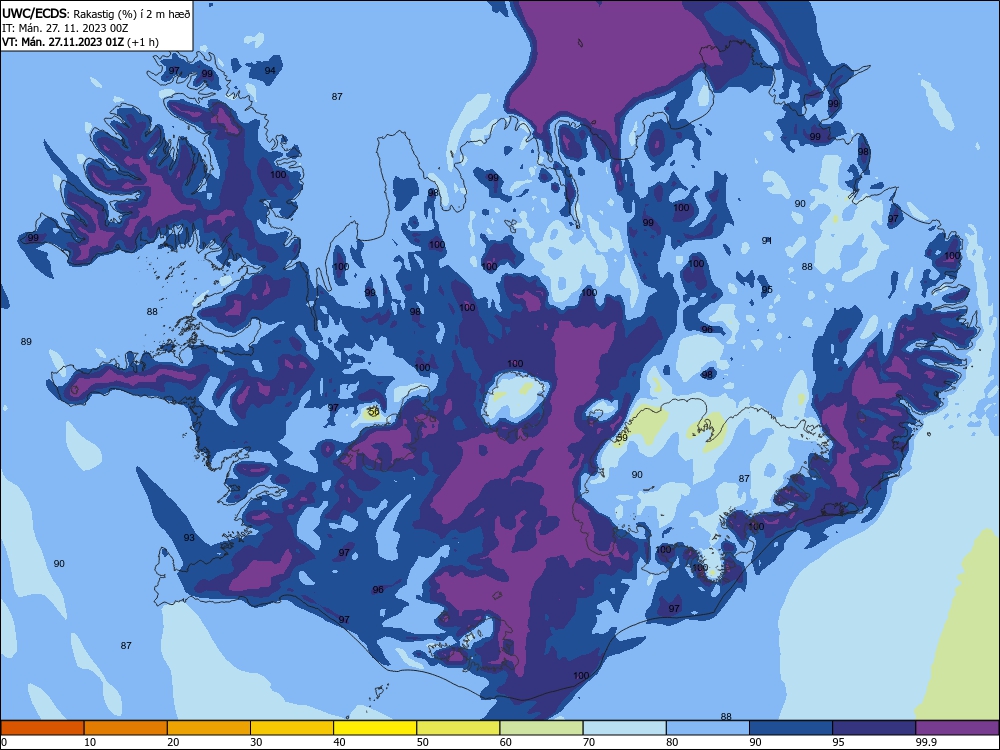Screen dimensions: 1000x750
Task: Click the medium blue 90–95 legend swatch
Action: 791,728
